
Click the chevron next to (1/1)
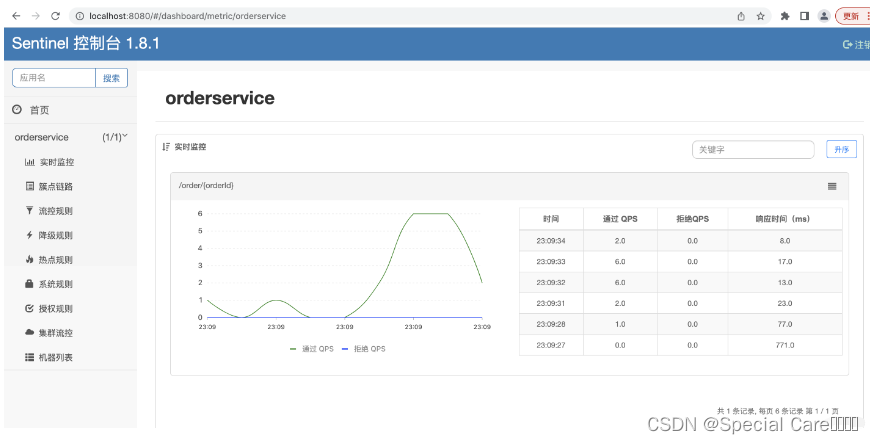pos(125,136)
